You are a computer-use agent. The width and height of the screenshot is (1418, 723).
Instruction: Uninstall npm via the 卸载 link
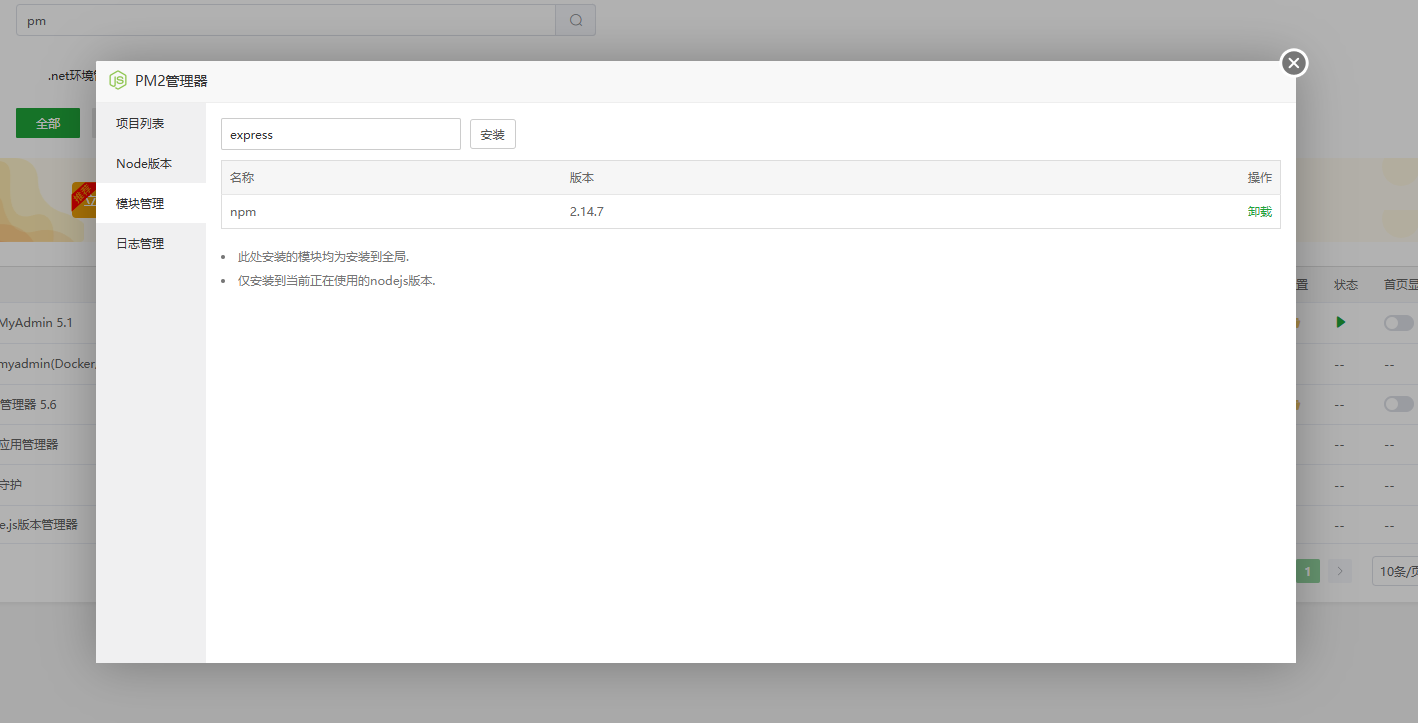[x=1260, y=212]
